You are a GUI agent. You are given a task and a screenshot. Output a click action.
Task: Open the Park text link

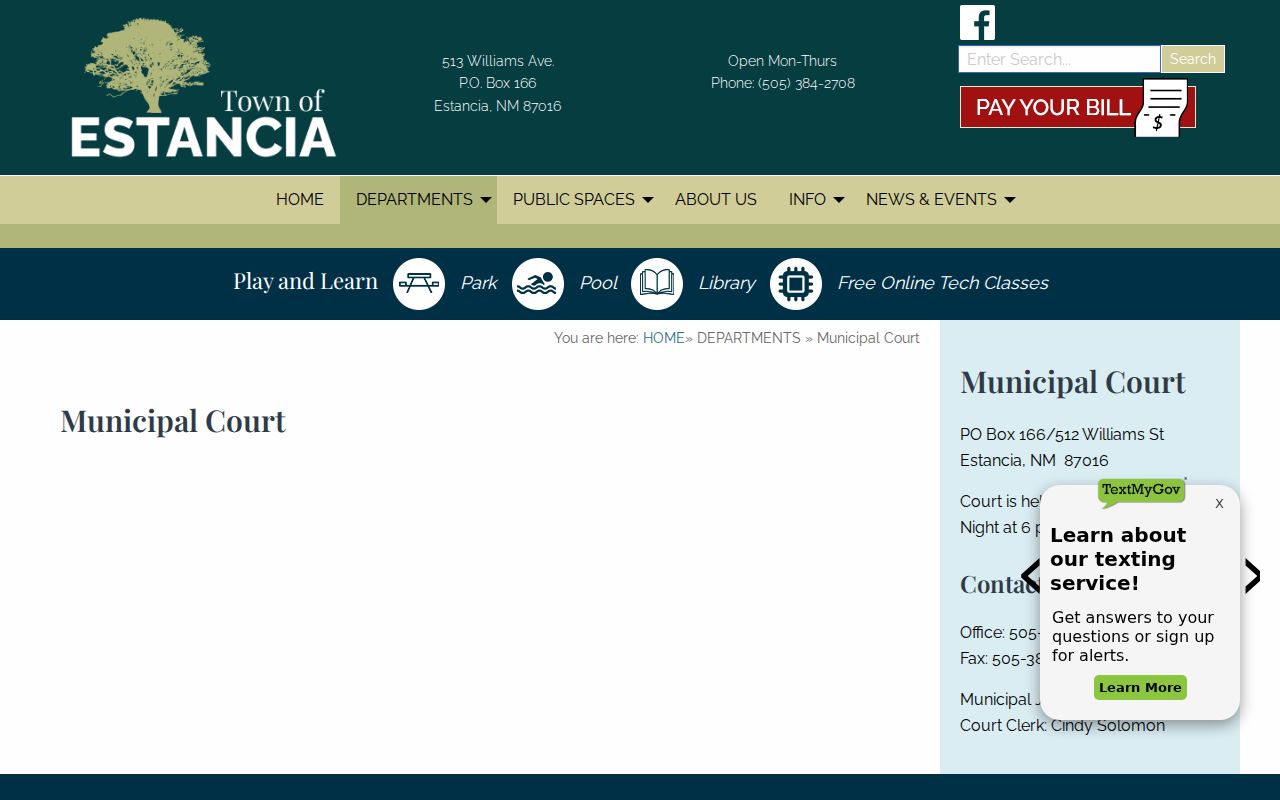[479, 283]
